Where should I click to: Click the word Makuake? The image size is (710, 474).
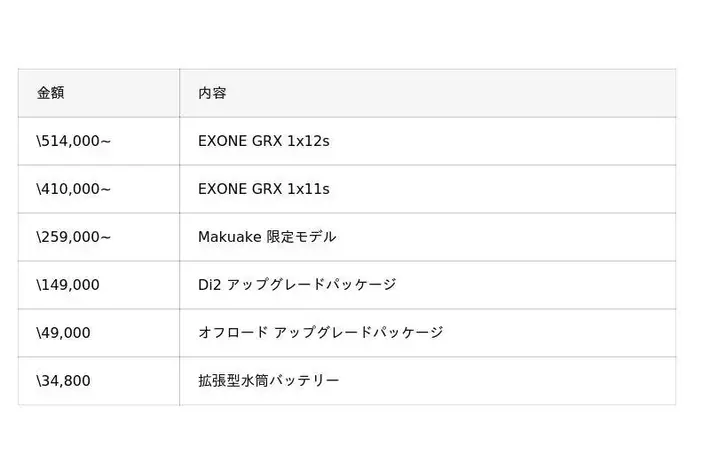(229, 237)
